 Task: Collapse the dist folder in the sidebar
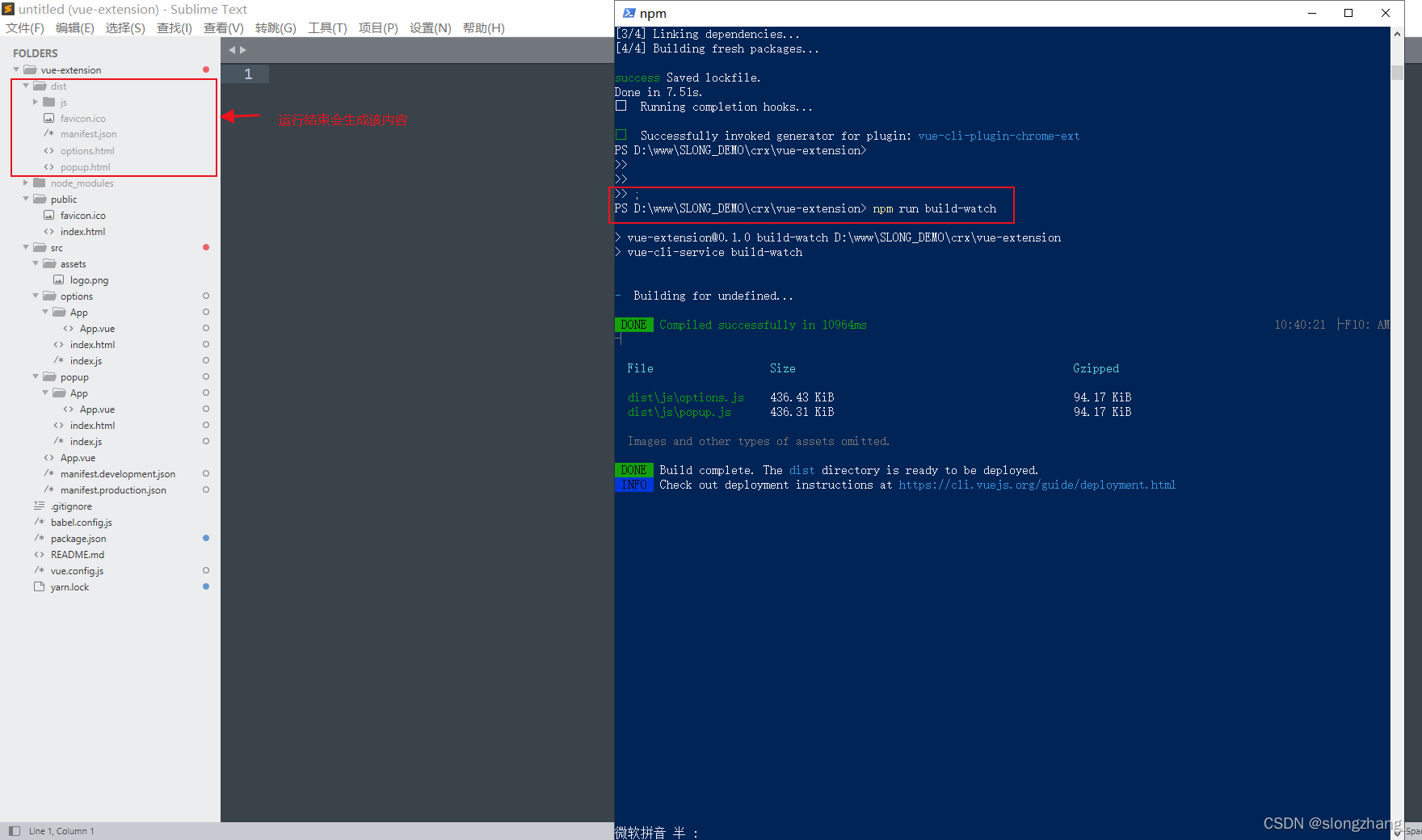[x=25, y=86]
